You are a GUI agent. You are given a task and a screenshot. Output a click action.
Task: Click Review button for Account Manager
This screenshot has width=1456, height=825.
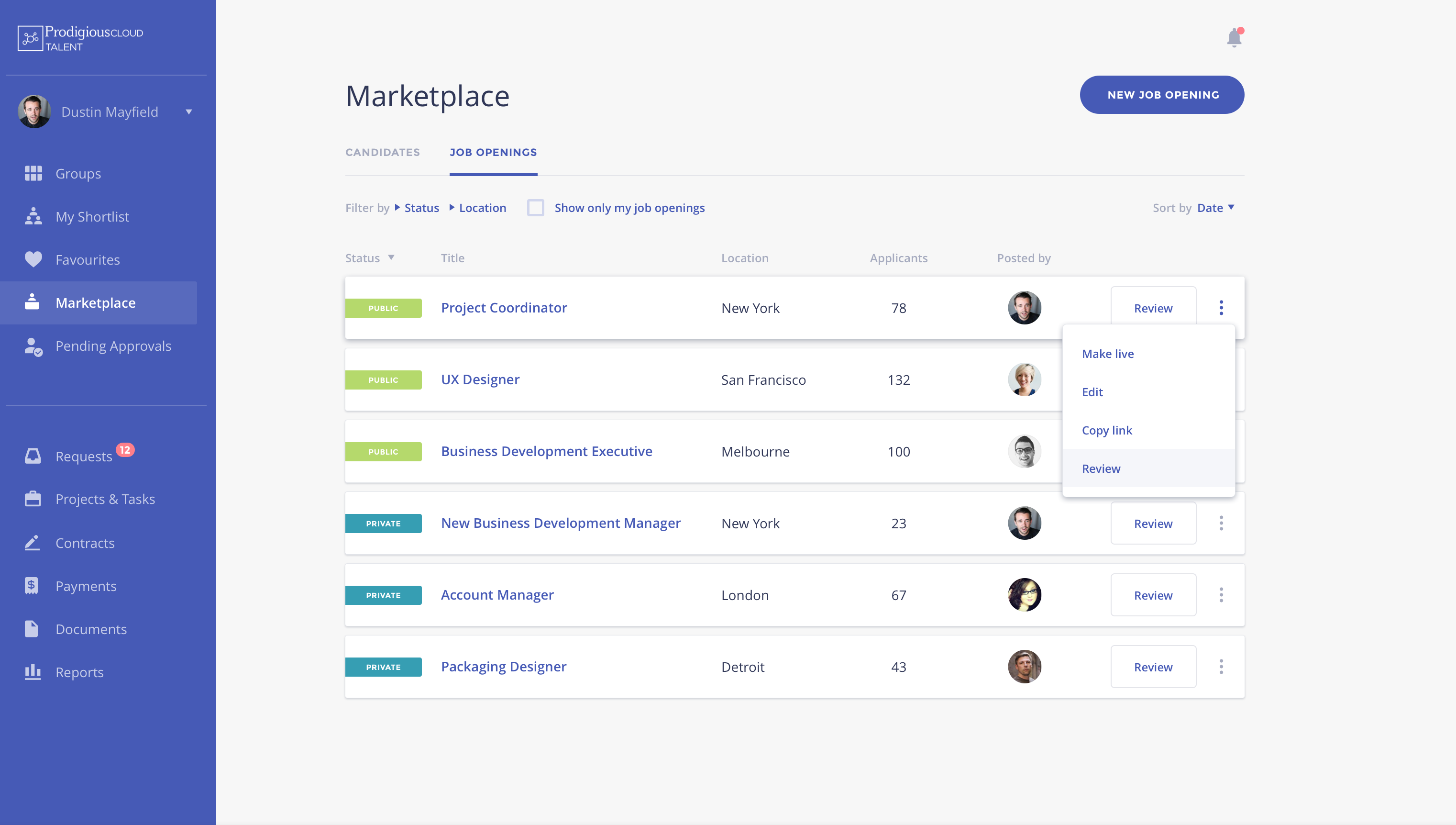1153,595
